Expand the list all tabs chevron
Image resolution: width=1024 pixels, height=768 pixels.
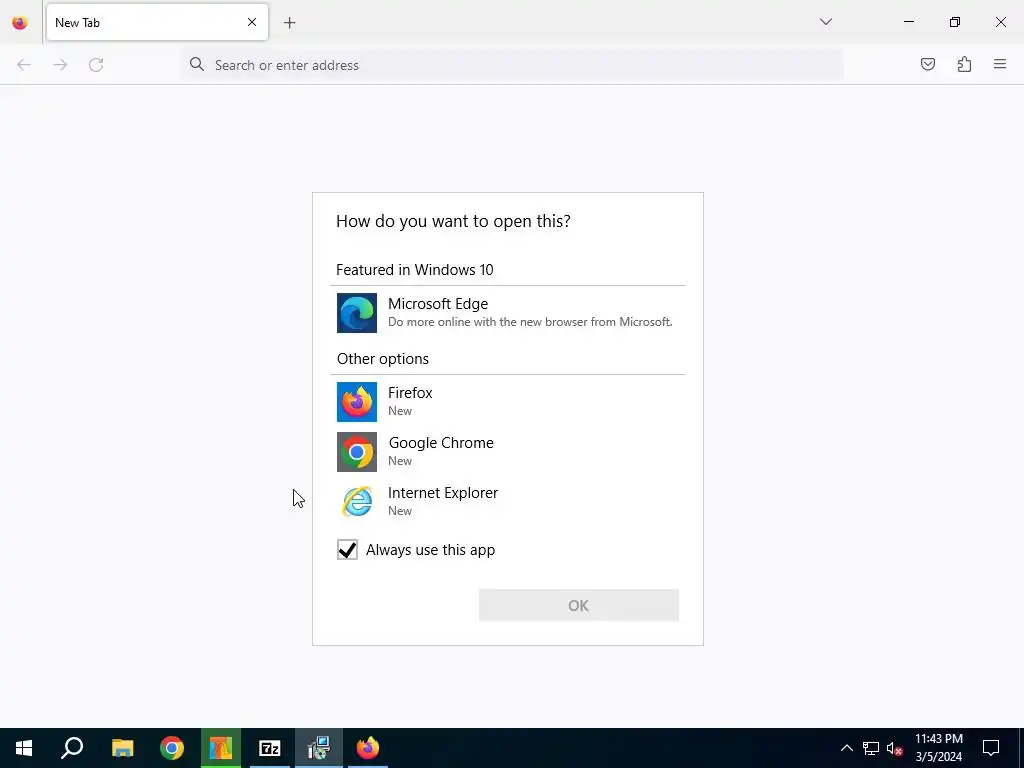tap(825, 22)
